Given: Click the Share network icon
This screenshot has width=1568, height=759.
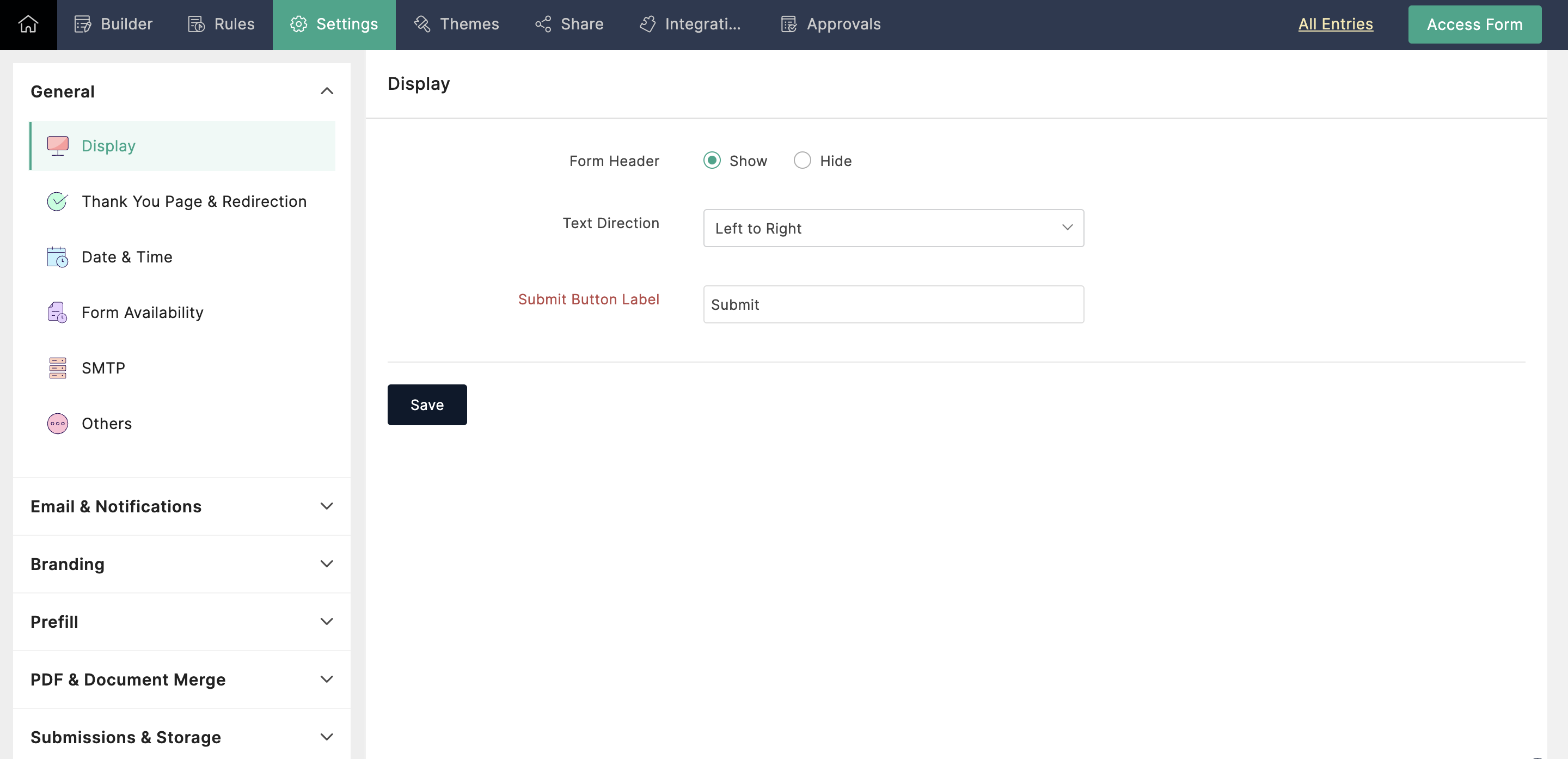Looking at the screenshot, I should pos(543,25).
